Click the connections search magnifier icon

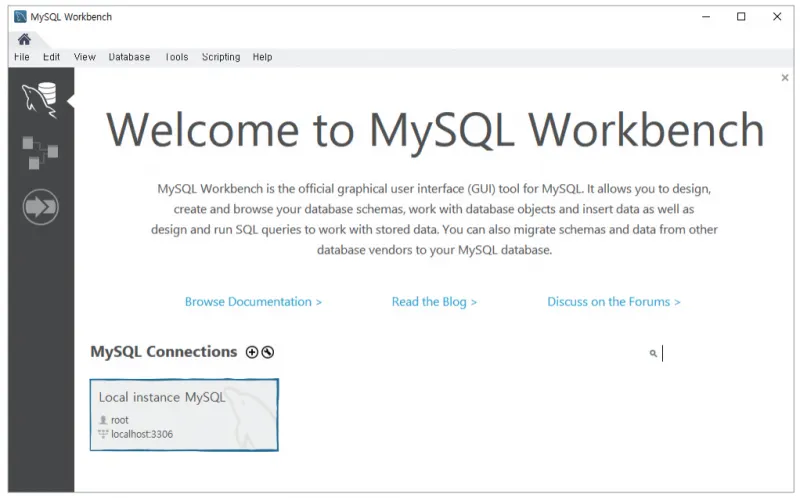(653, 353)
